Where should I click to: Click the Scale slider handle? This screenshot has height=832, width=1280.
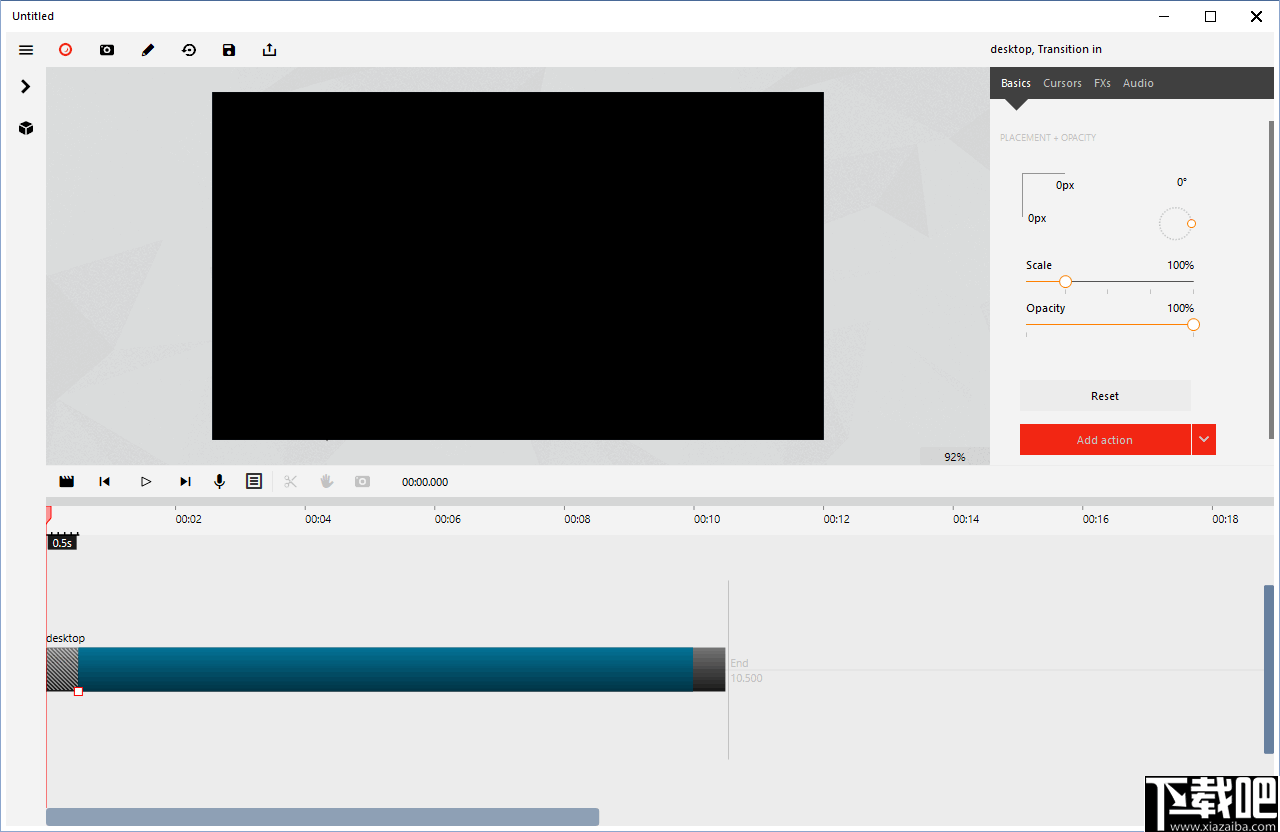coord(1065,282)
